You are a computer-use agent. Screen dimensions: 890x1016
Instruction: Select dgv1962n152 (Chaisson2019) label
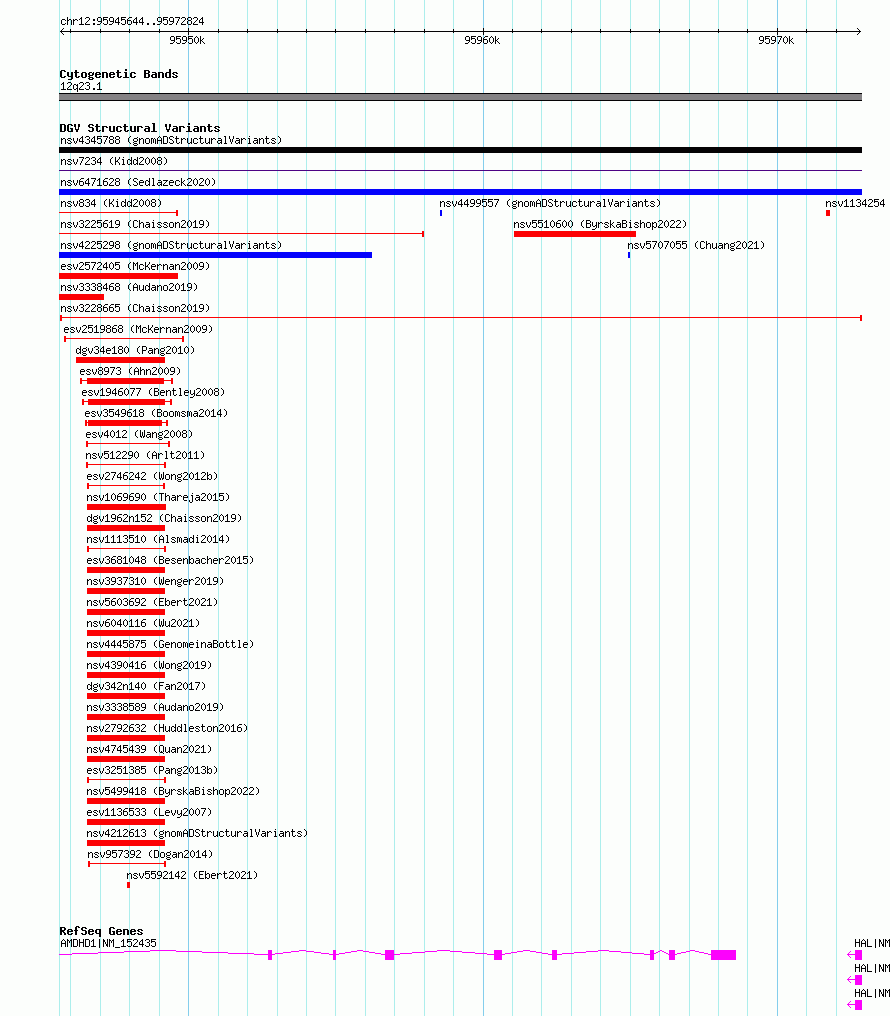point(164,518)
